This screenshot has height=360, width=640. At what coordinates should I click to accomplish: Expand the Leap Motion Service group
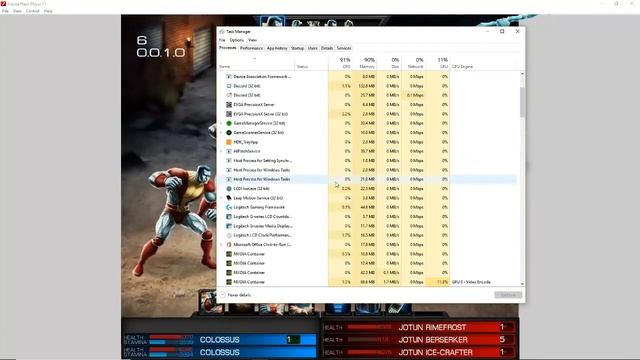[x=222, y=198]
